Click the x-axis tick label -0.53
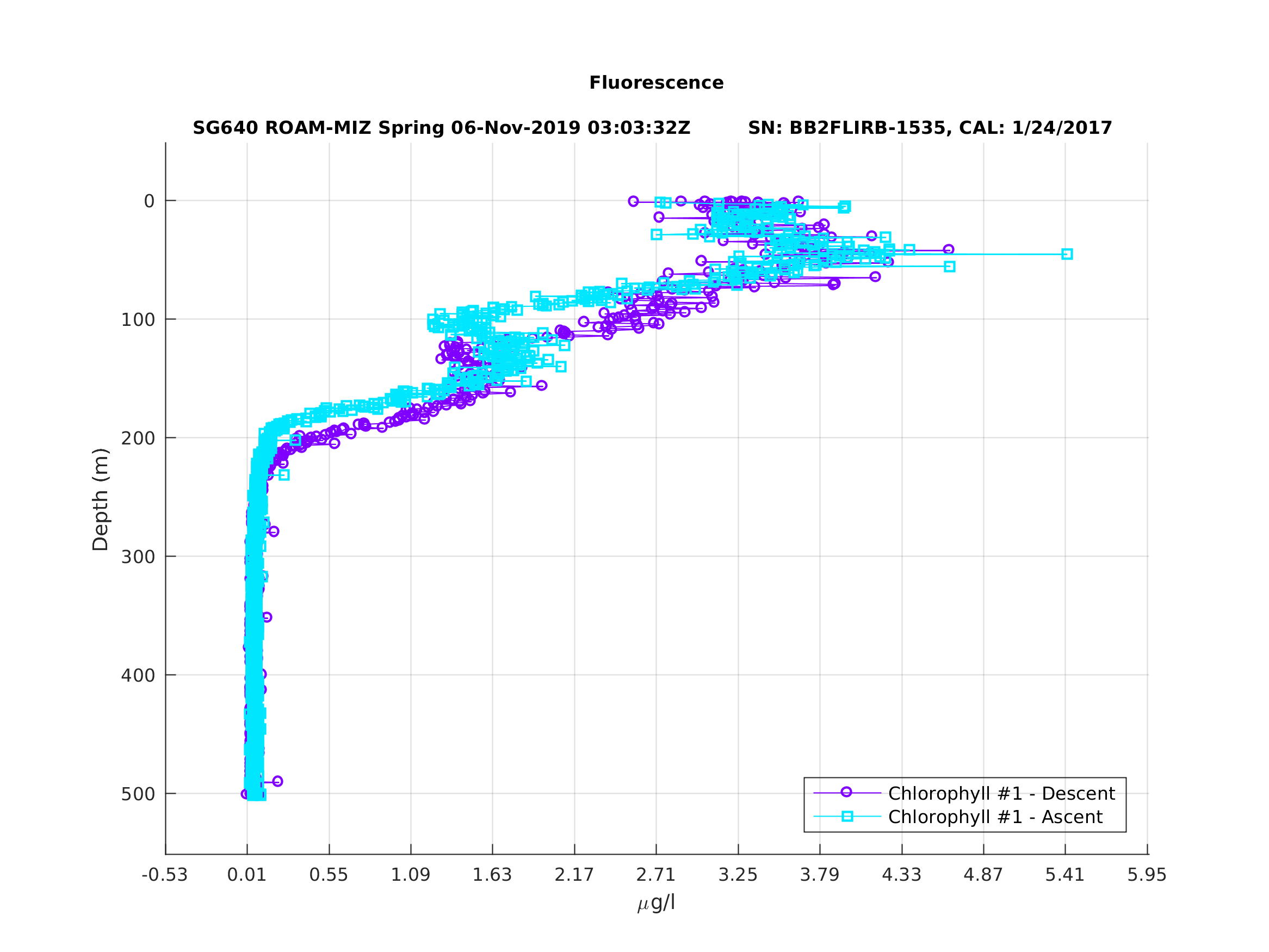Viewport: 1269px width, 952px height. coord(165,875)
